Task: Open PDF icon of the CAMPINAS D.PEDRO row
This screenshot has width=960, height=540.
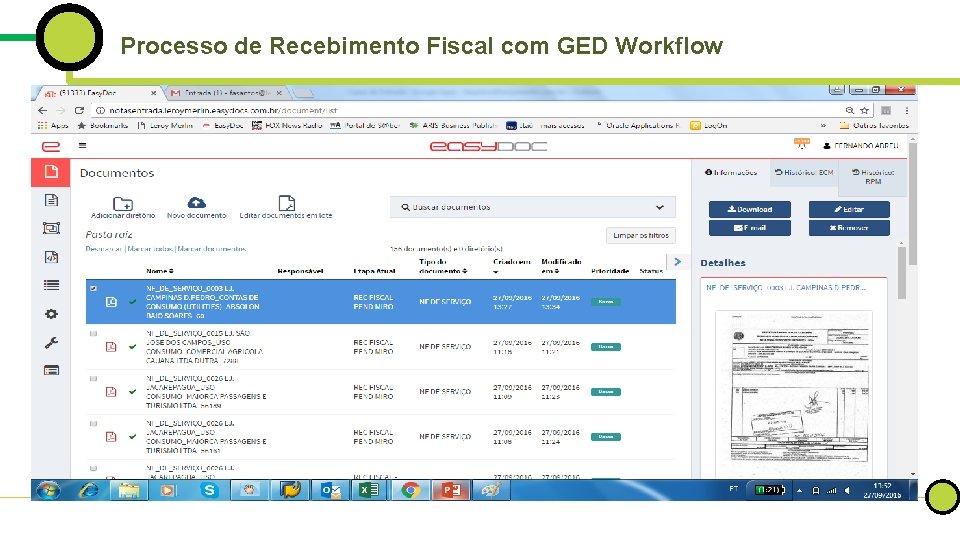Action: tap(111, 302)
